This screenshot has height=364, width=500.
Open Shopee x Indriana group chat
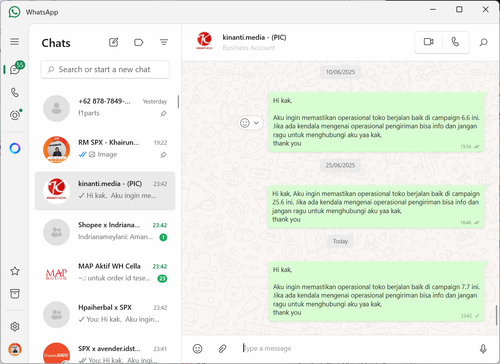coord(105,232)
